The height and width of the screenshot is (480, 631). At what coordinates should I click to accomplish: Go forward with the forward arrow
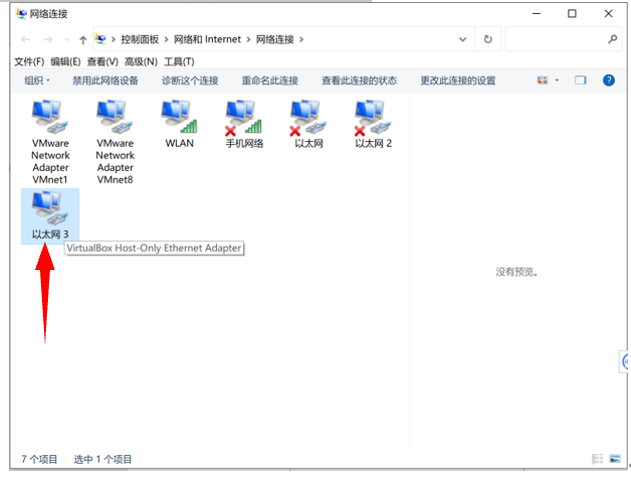48,39
